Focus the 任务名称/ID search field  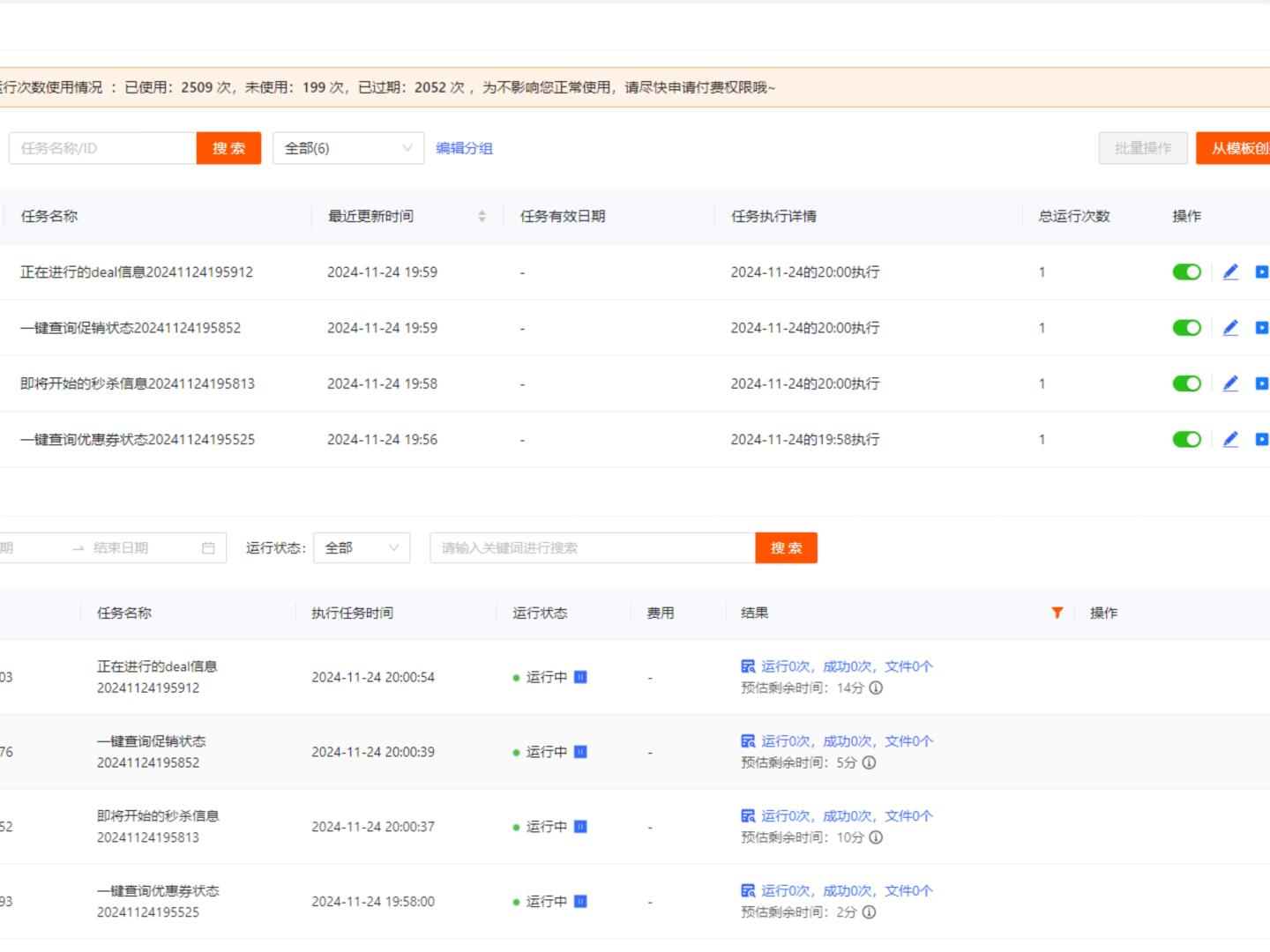click(x=102, y=148)
